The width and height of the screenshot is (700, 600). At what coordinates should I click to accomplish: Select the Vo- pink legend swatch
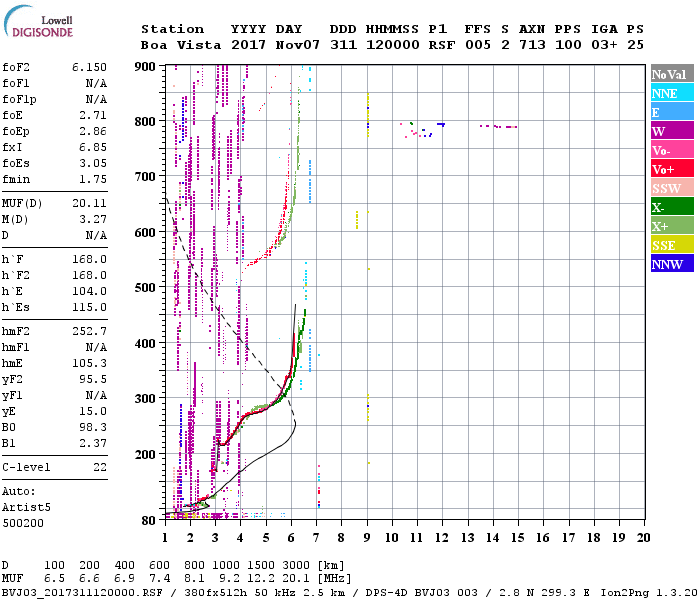(672, 150)
